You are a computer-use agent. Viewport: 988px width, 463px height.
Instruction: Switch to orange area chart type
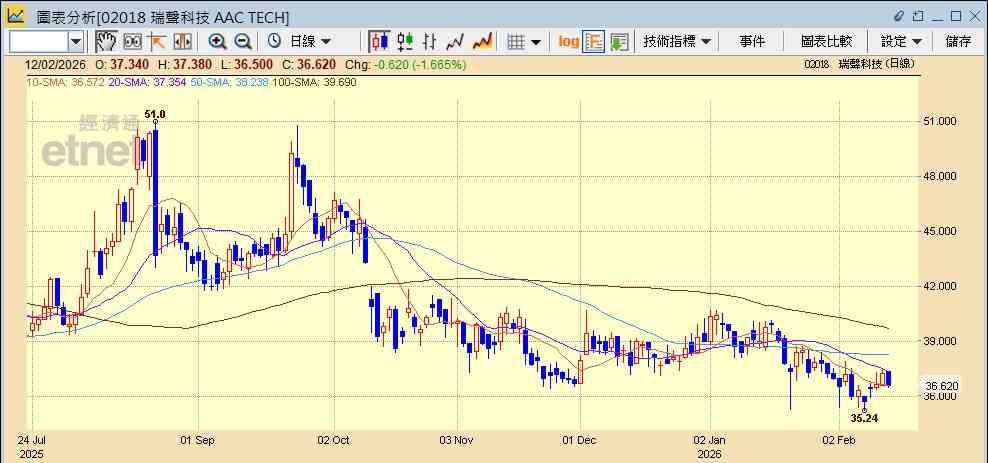(482, 42)
